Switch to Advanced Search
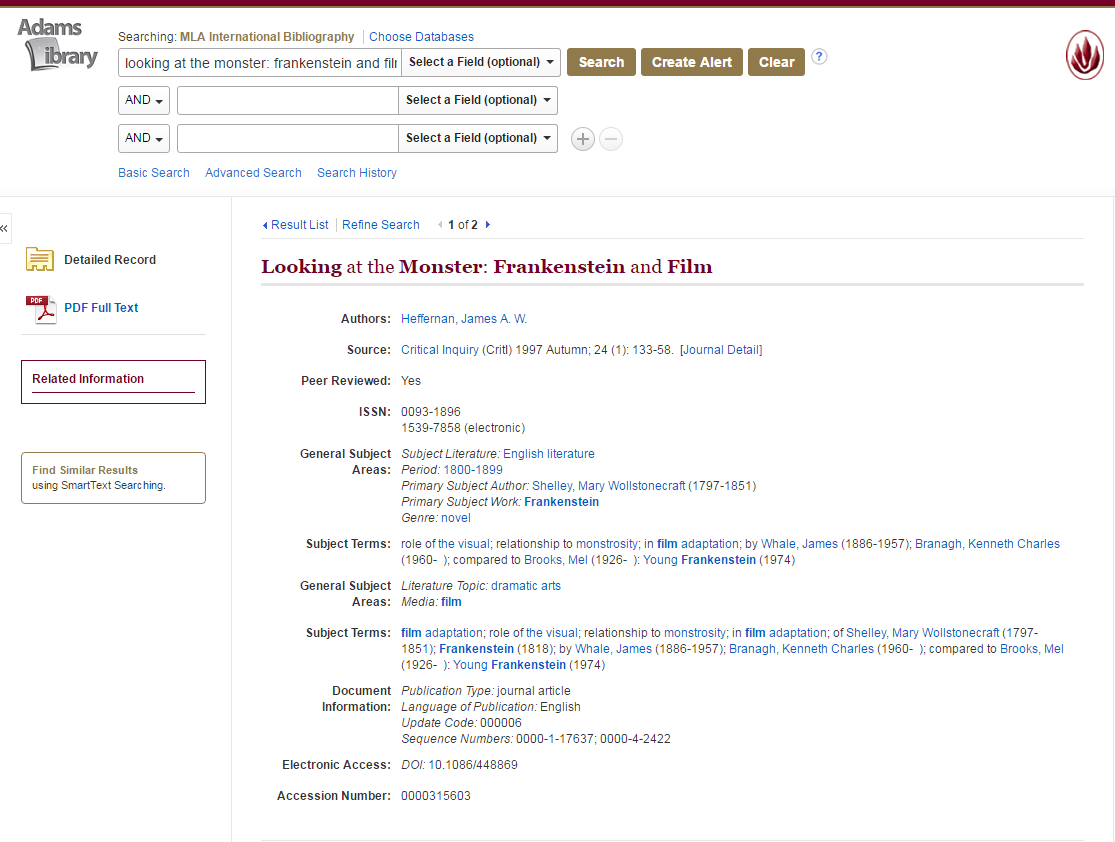Screen dimensions: 1115x842 pyautogui.click(x=253, y=173)
